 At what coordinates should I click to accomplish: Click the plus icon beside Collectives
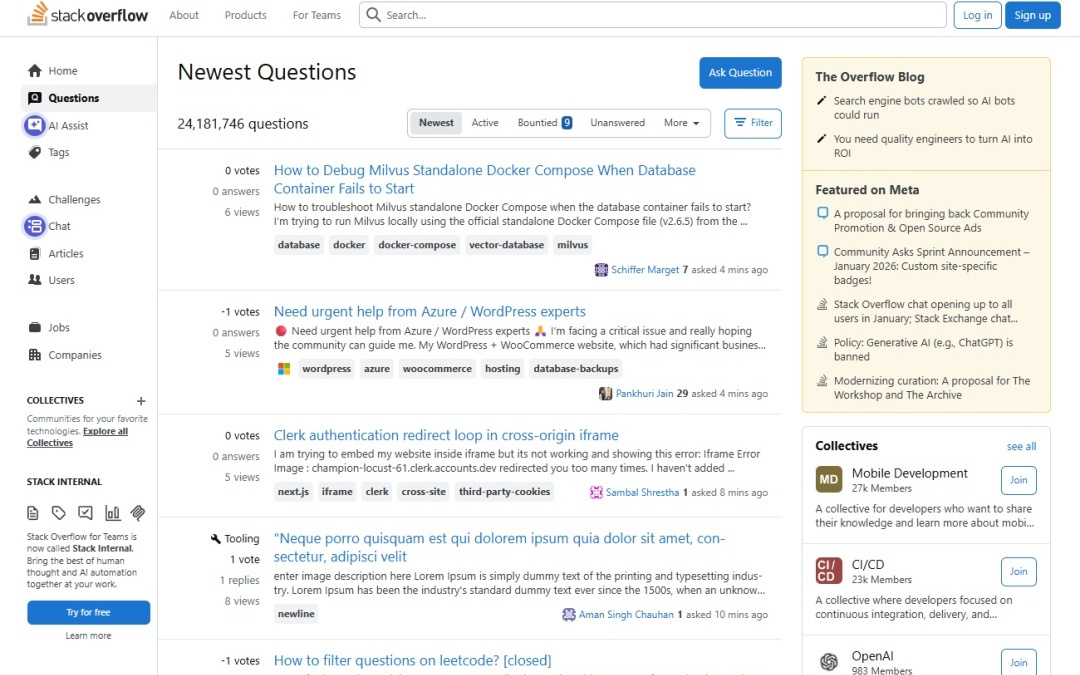pos(141,401)
